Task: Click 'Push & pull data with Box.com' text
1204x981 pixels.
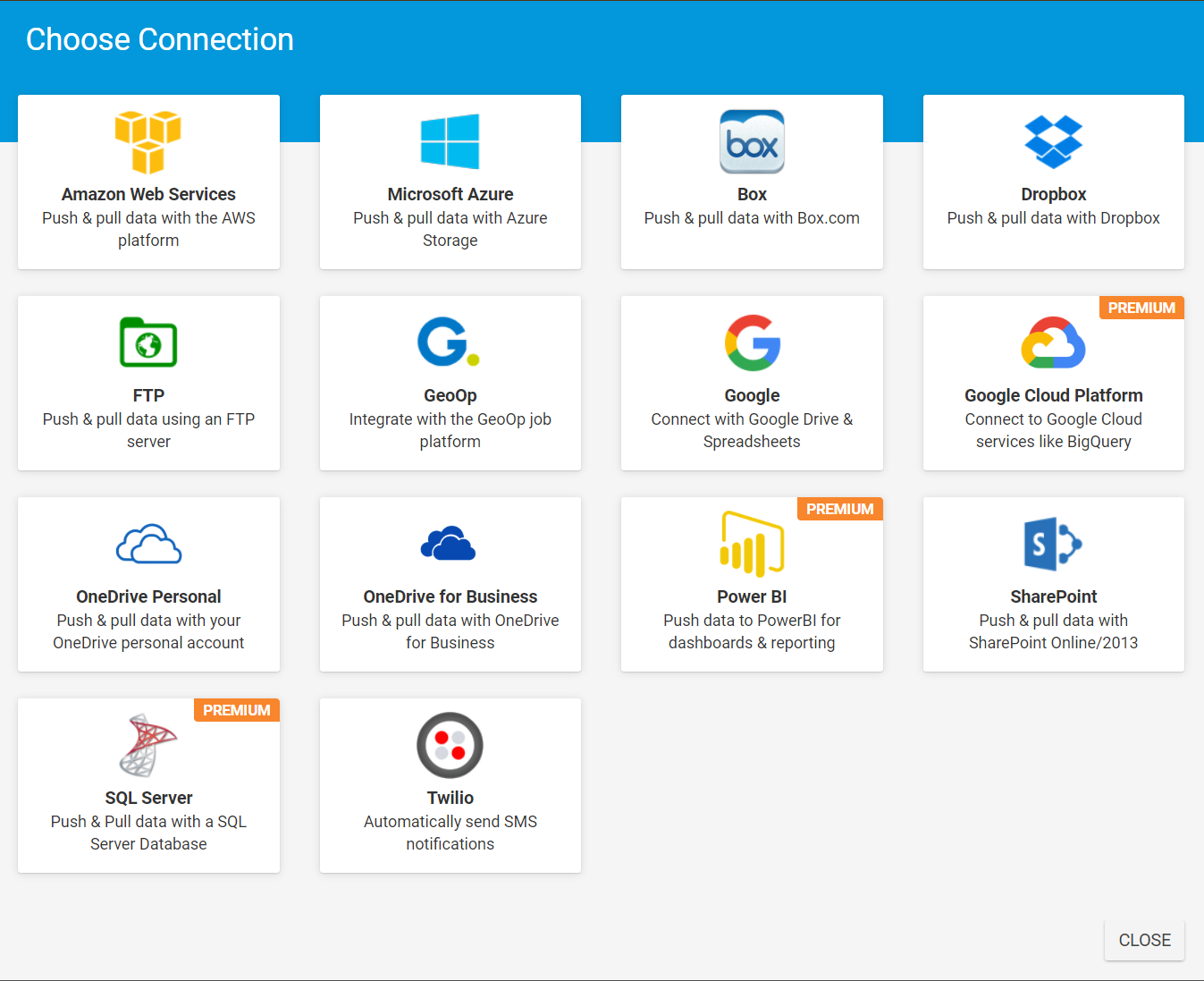Action: click(752, 218)
